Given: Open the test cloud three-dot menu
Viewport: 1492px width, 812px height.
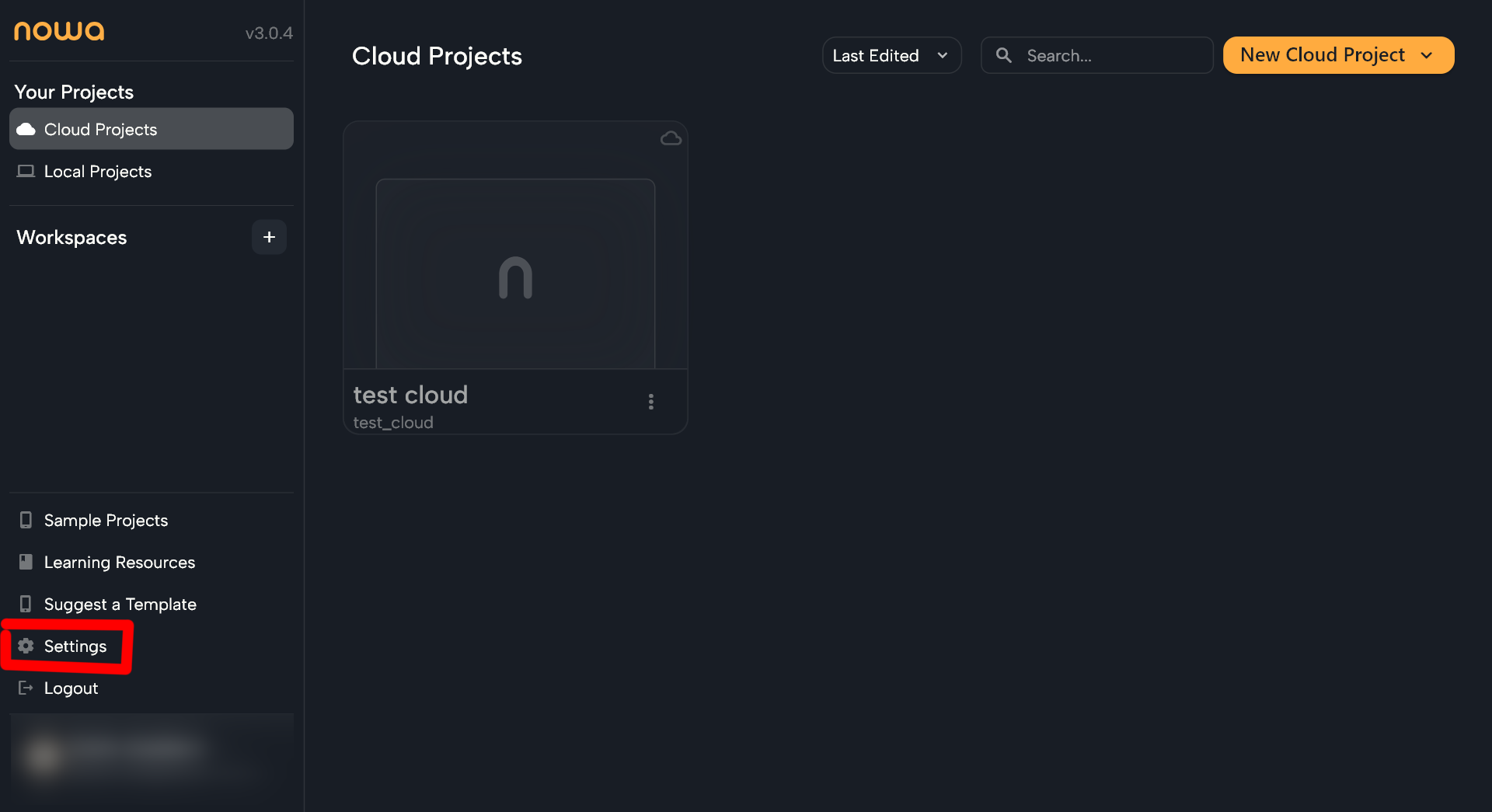Looking at the screenshot, I should click(651, 402).
